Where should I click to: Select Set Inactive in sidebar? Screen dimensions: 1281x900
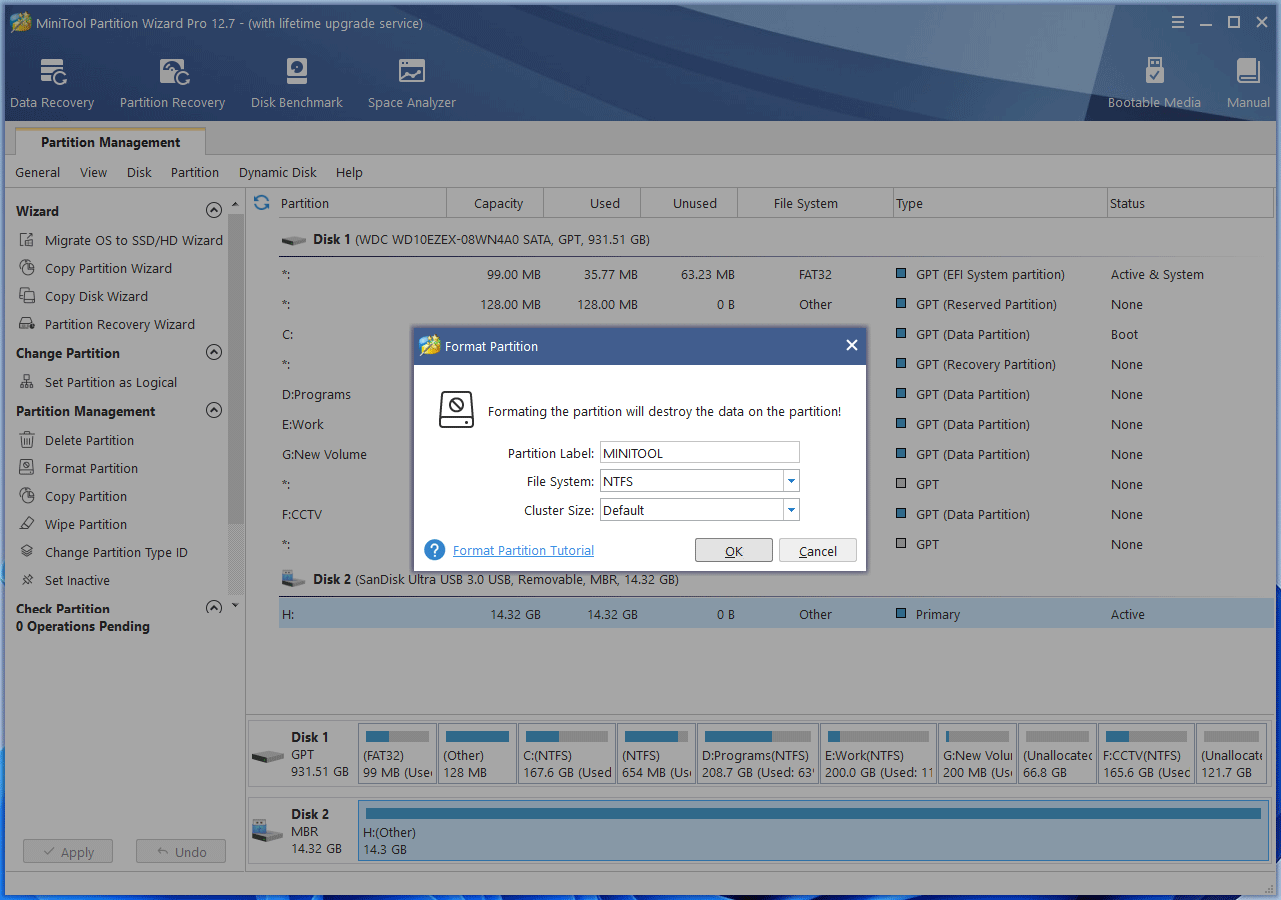[x=64, y=580]
